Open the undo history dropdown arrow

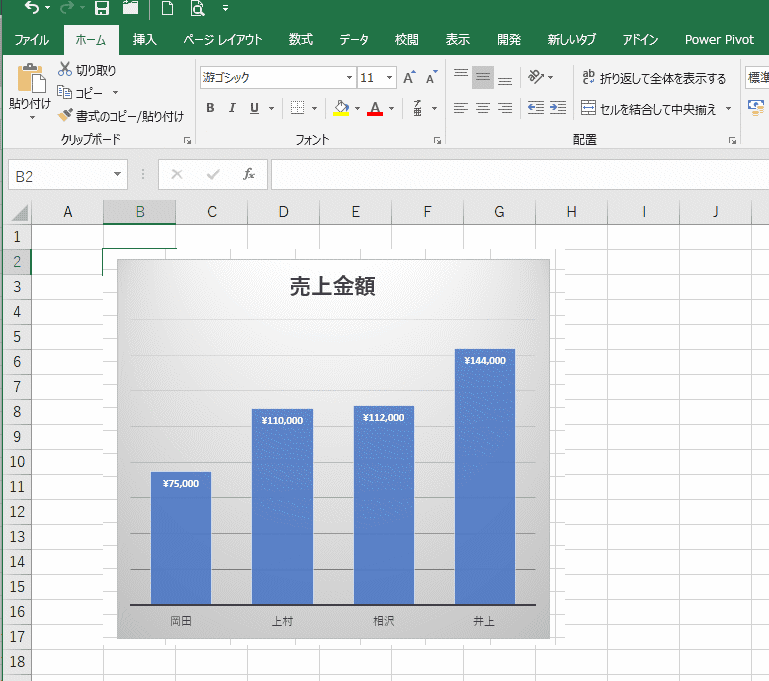(48, 8)
